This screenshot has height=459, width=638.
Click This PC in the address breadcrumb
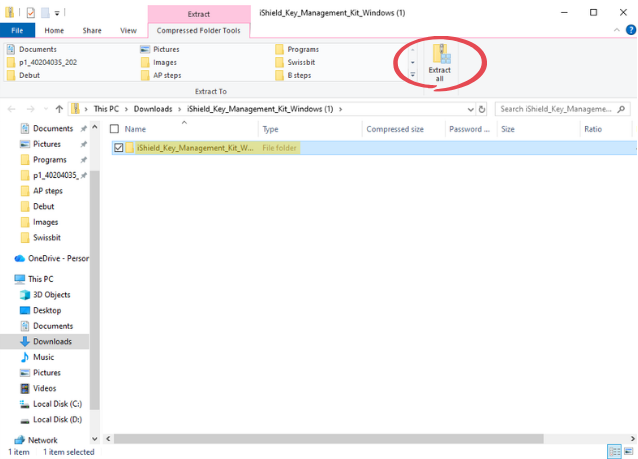point(106,109)
